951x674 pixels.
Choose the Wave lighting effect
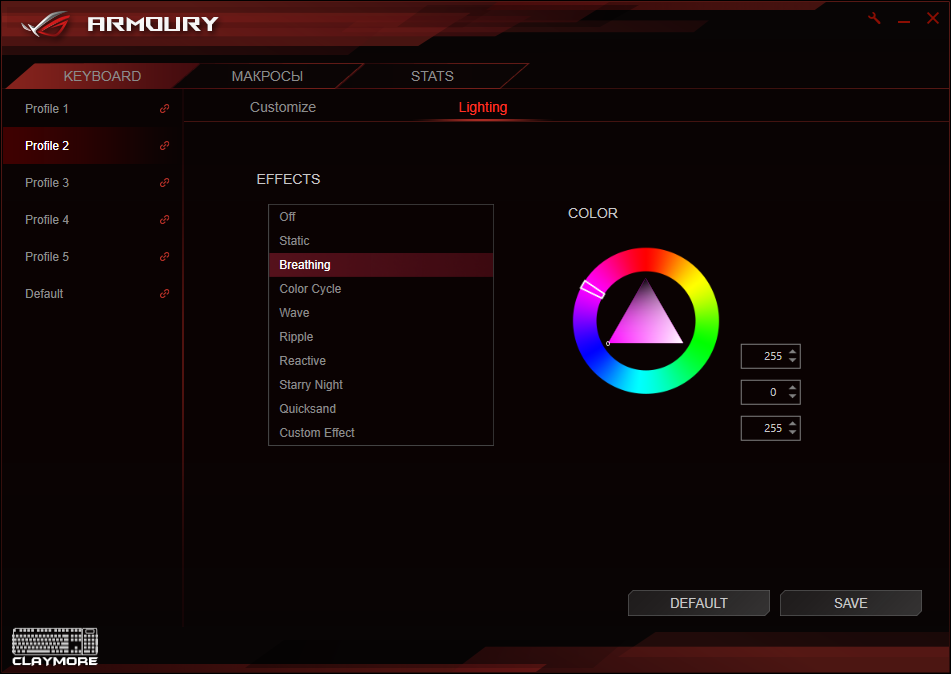point(381,313)
